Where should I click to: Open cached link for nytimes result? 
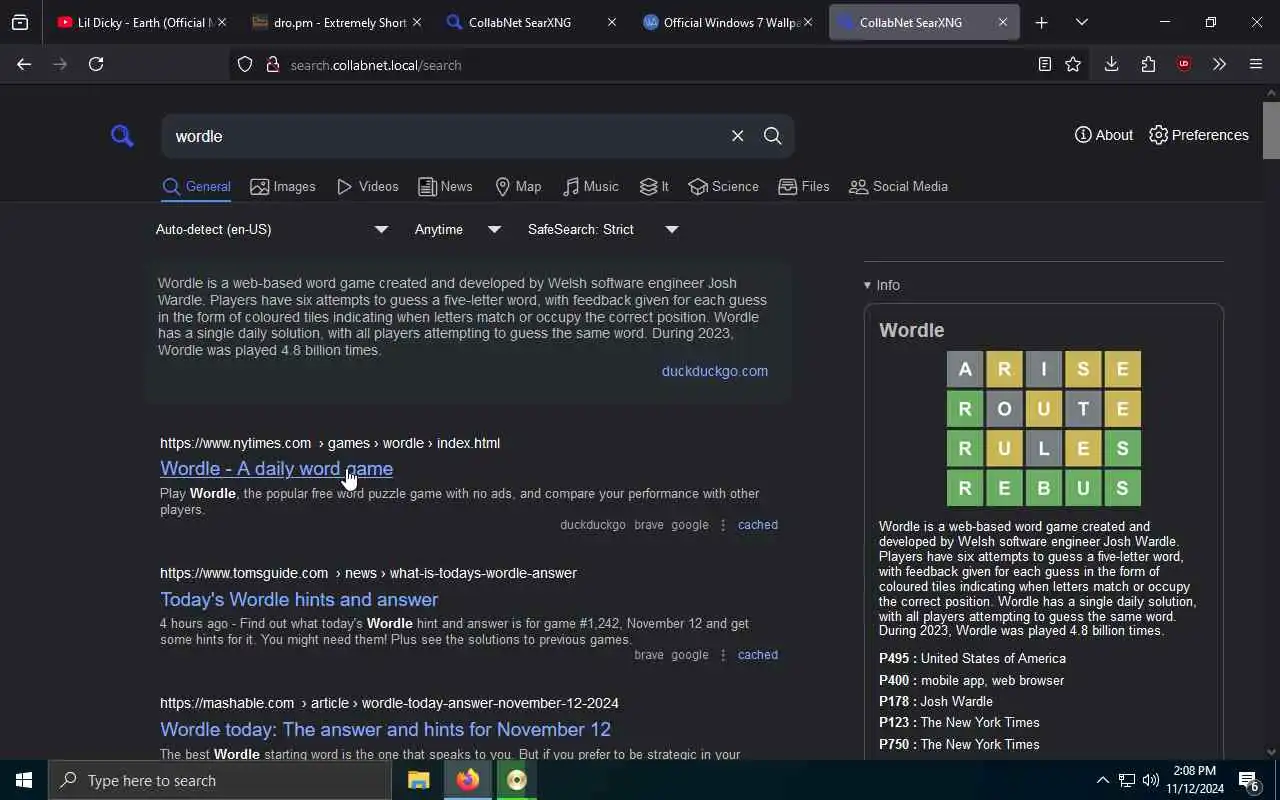(x=758, y=525)
